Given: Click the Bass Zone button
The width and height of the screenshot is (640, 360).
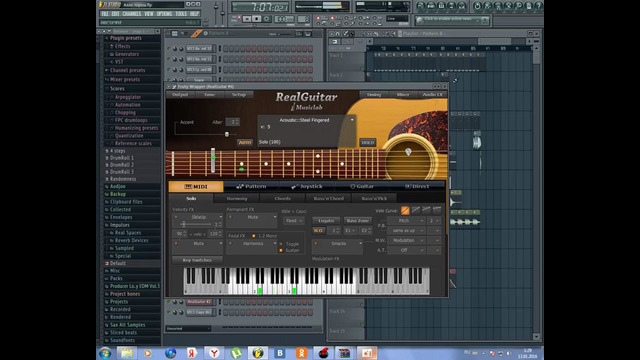Looking at the screenshot, I should (x=358, y=221).
